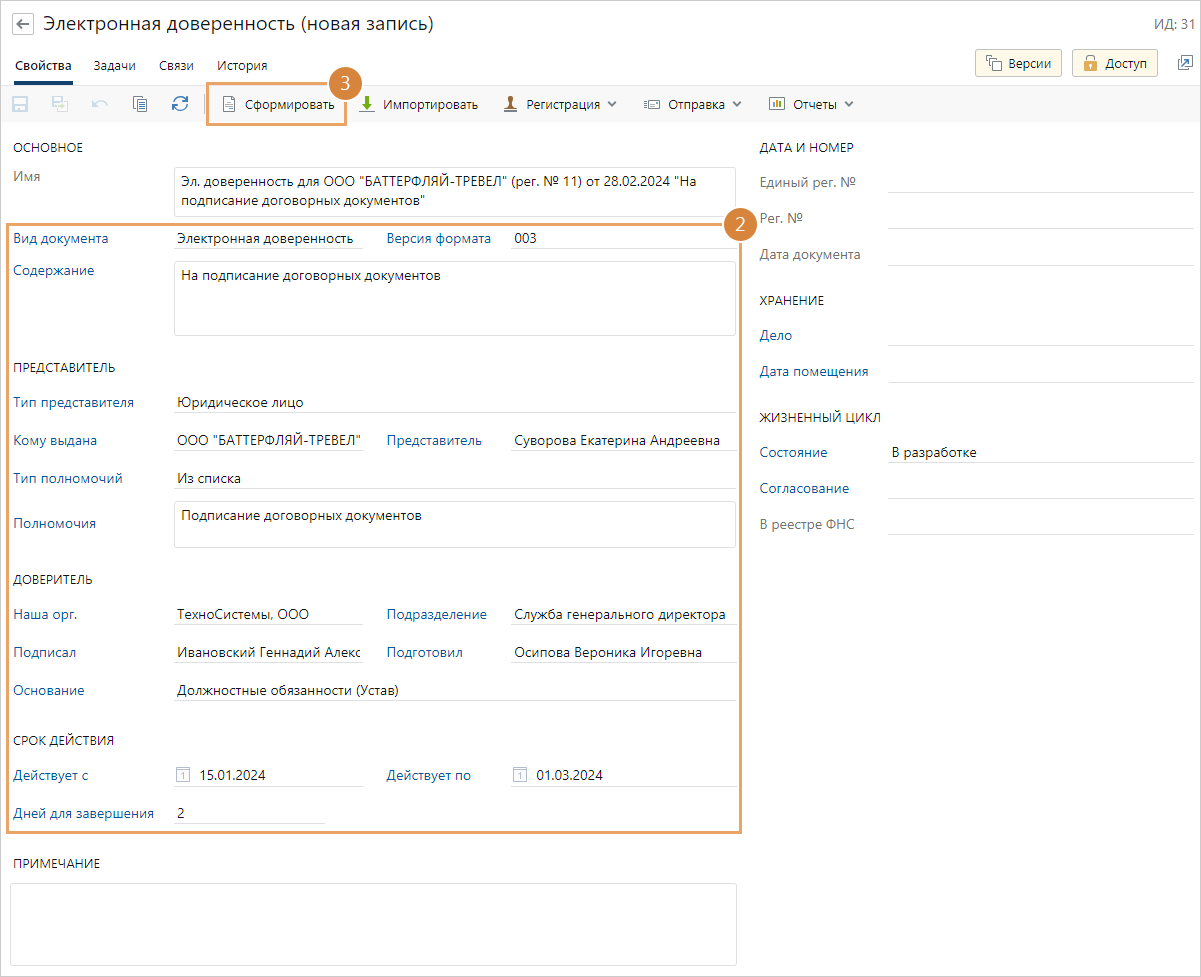
Task: Expand the Регистрация dropdown
Action: (x=560, y=104)
